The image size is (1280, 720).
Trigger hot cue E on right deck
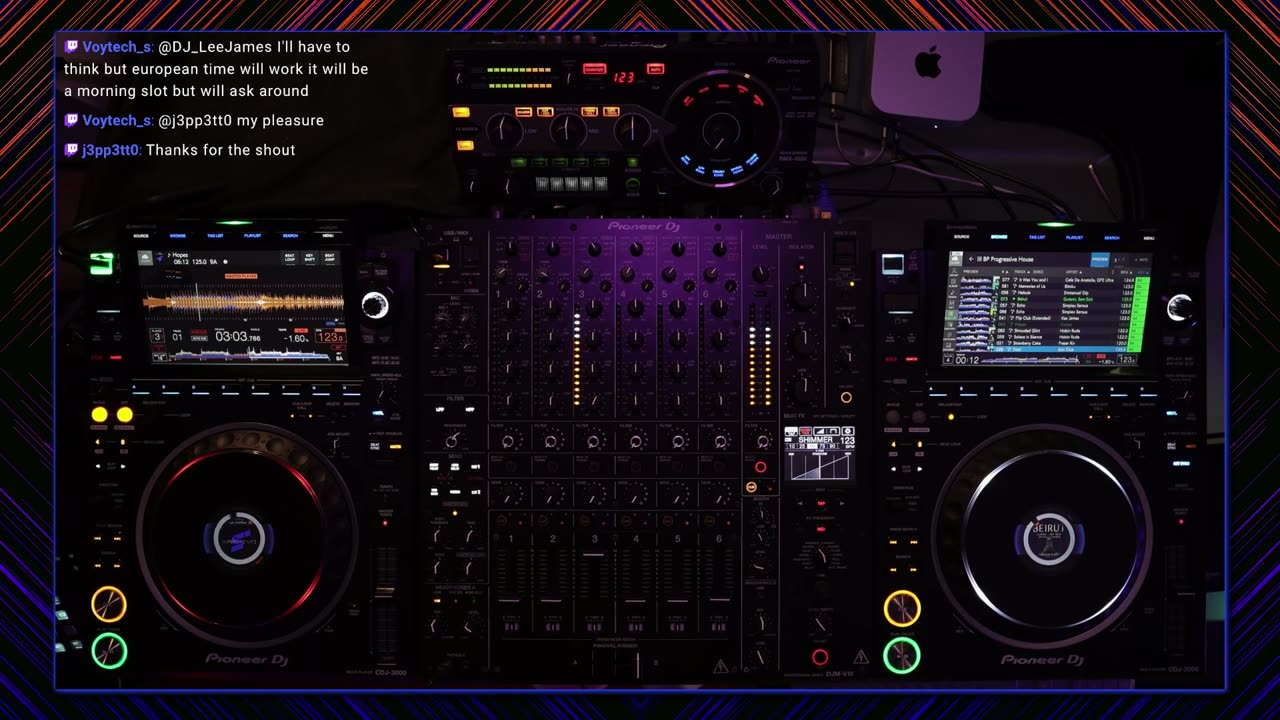tap(1059, 393)
